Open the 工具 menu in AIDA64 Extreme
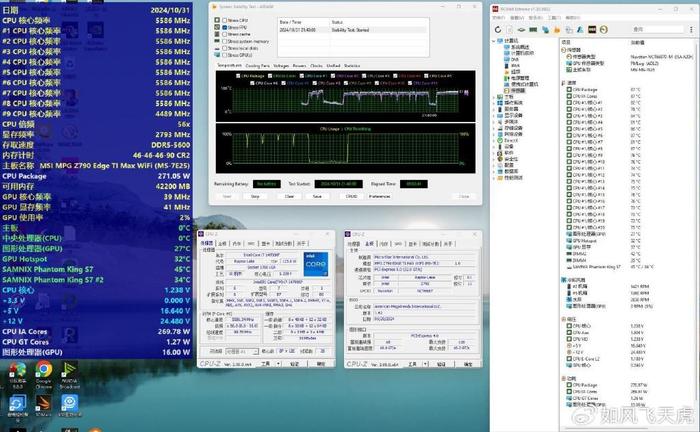 pyautogui.click(x=554, y=18)
